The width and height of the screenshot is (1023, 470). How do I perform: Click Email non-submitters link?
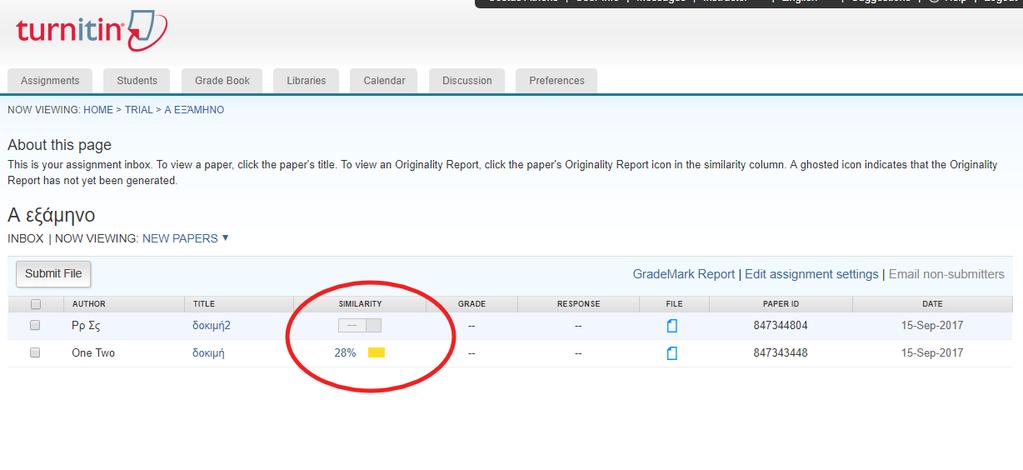(947, 274)
